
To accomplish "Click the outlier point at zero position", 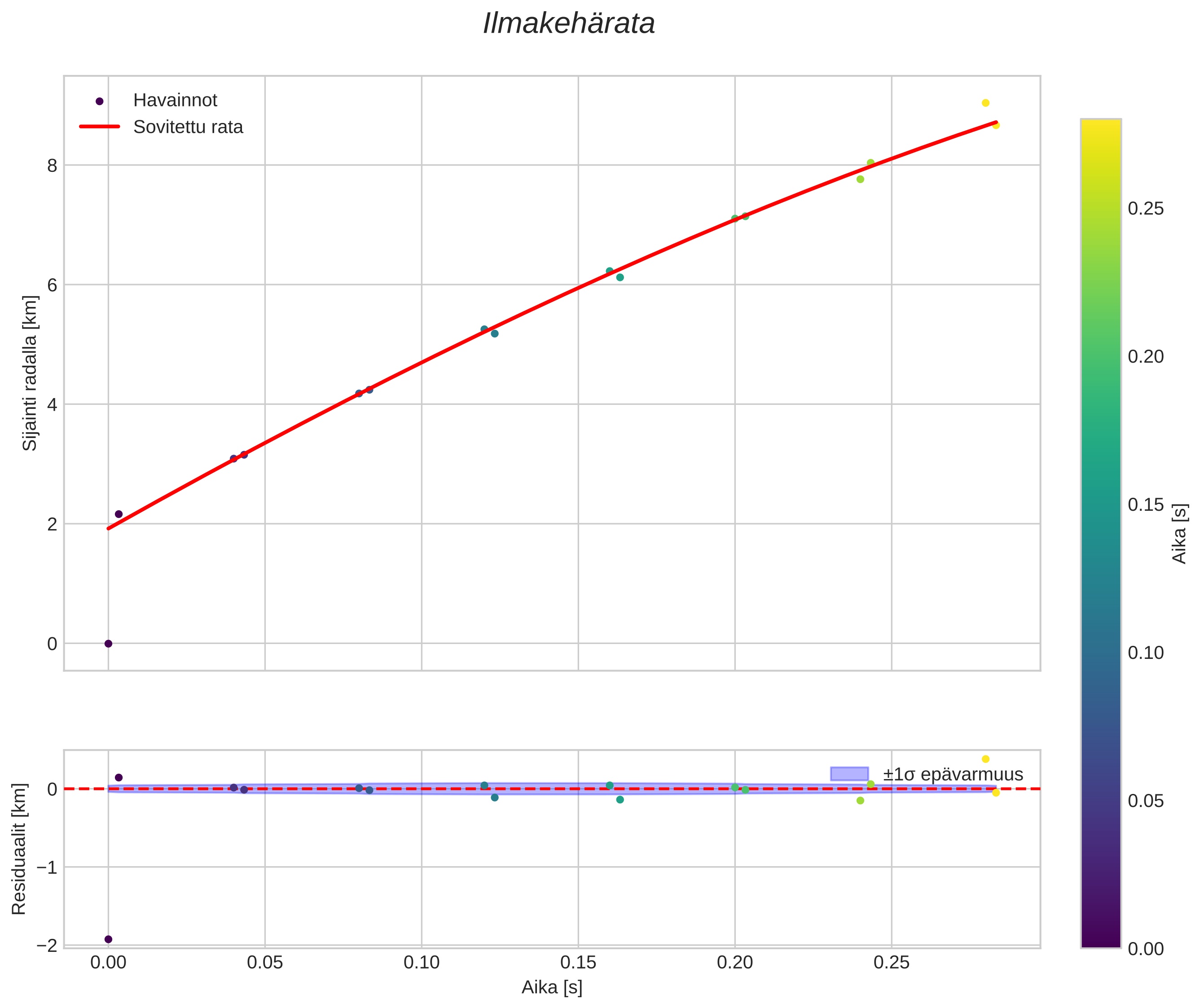I will [108, 644].
